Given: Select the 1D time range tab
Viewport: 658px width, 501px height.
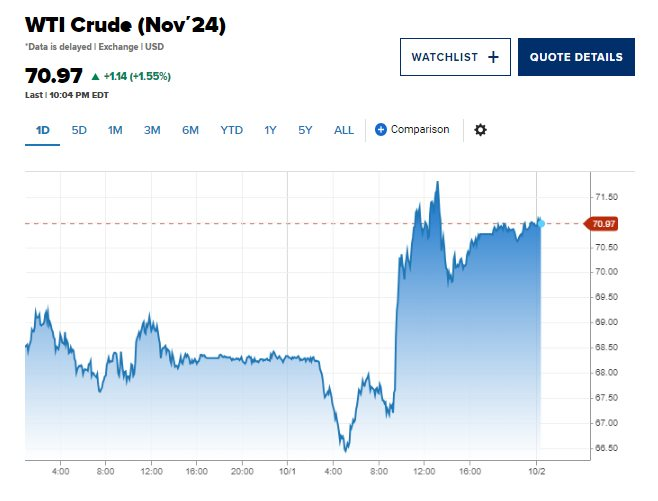Looking at the screenshot, I should click(43, 130).
